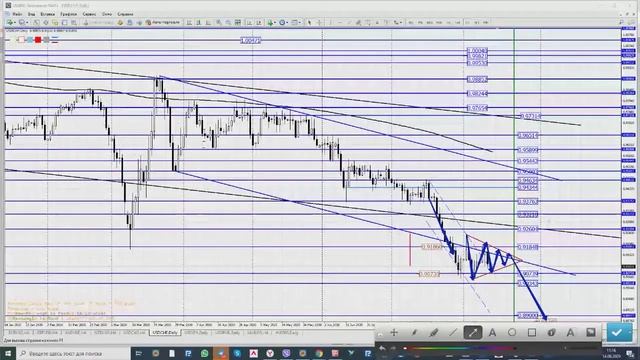
Task: Switch chart to line chart type
Action: click(x=208, y=22)
